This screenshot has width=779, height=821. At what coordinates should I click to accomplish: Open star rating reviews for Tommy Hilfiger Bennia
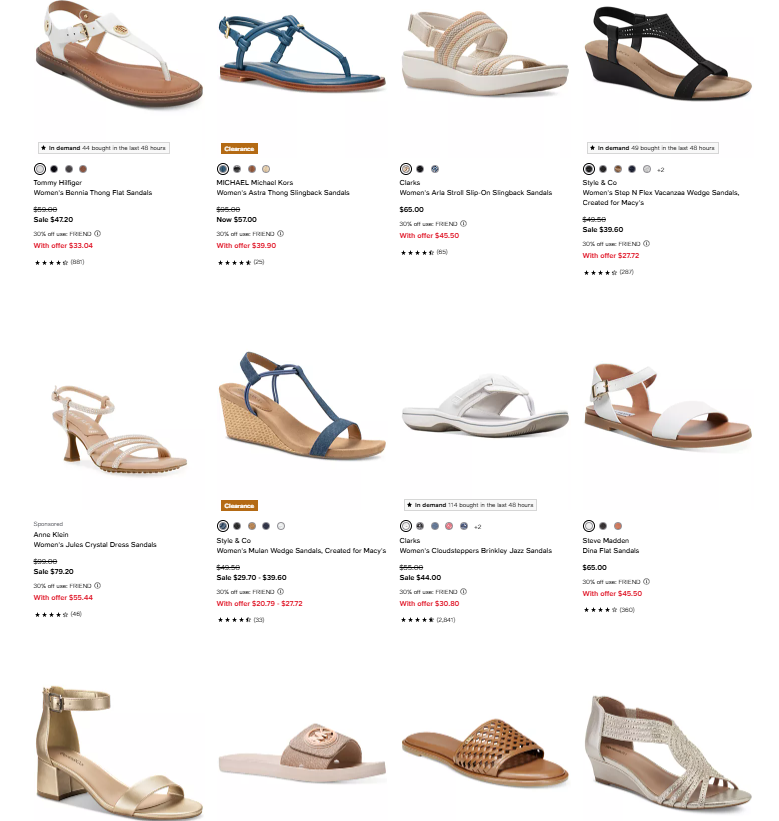point(59,262)
